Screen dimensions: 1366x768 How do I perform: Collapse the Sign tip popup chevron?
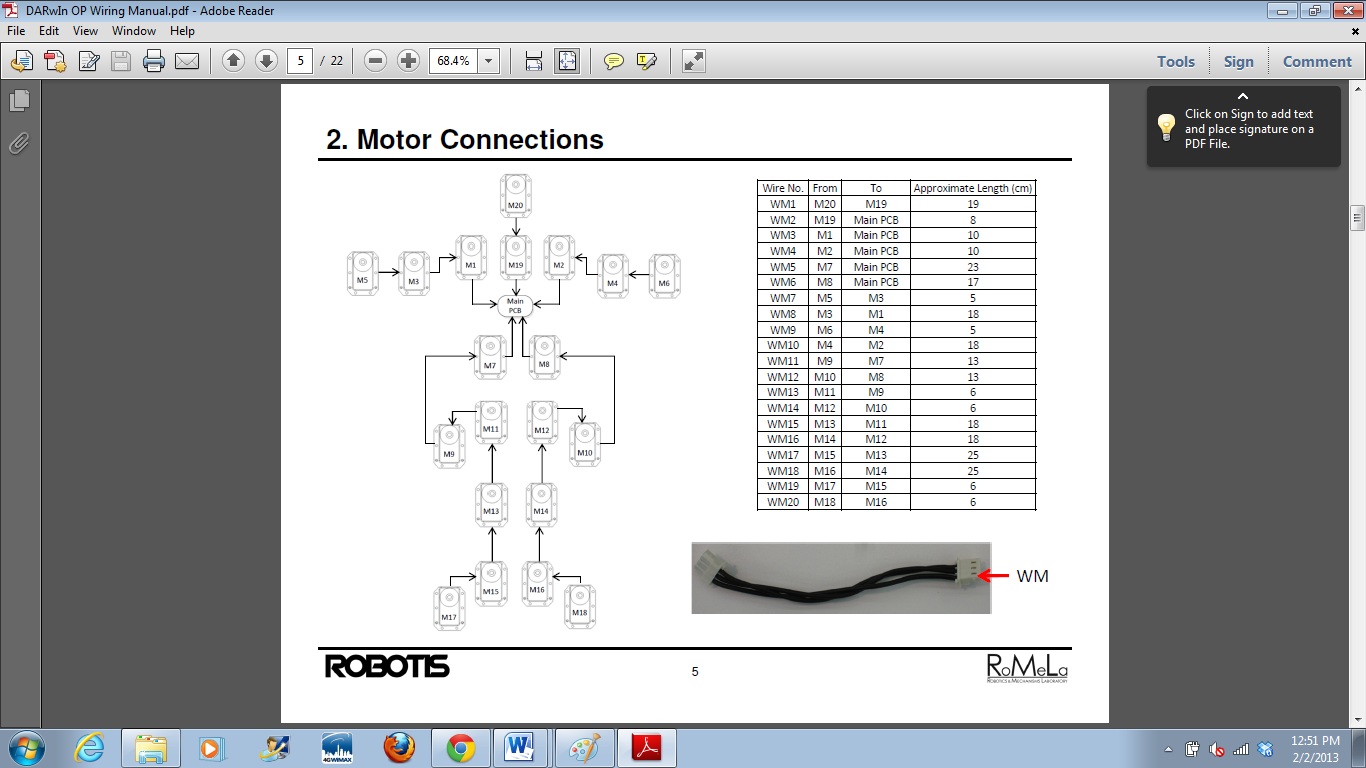pyautogui.click(x=1243, y=96)
